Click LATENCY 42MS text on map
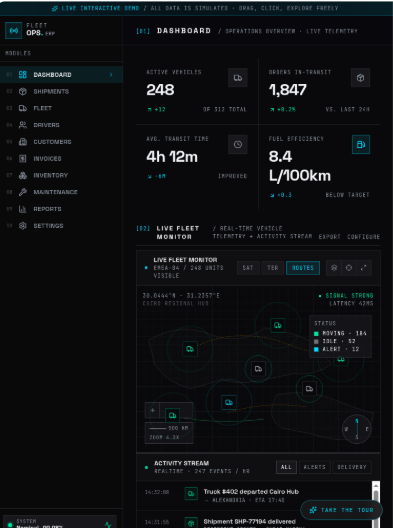 tap(351, 303)
